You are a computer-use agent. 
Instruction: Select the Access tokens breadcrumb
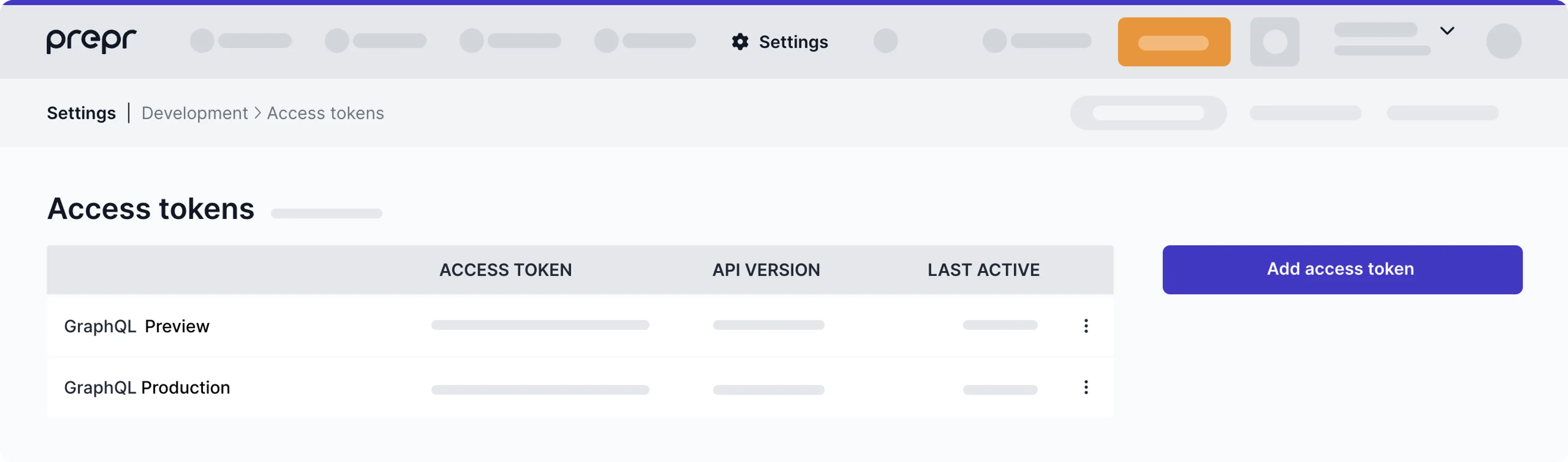[x=325, y=113]
